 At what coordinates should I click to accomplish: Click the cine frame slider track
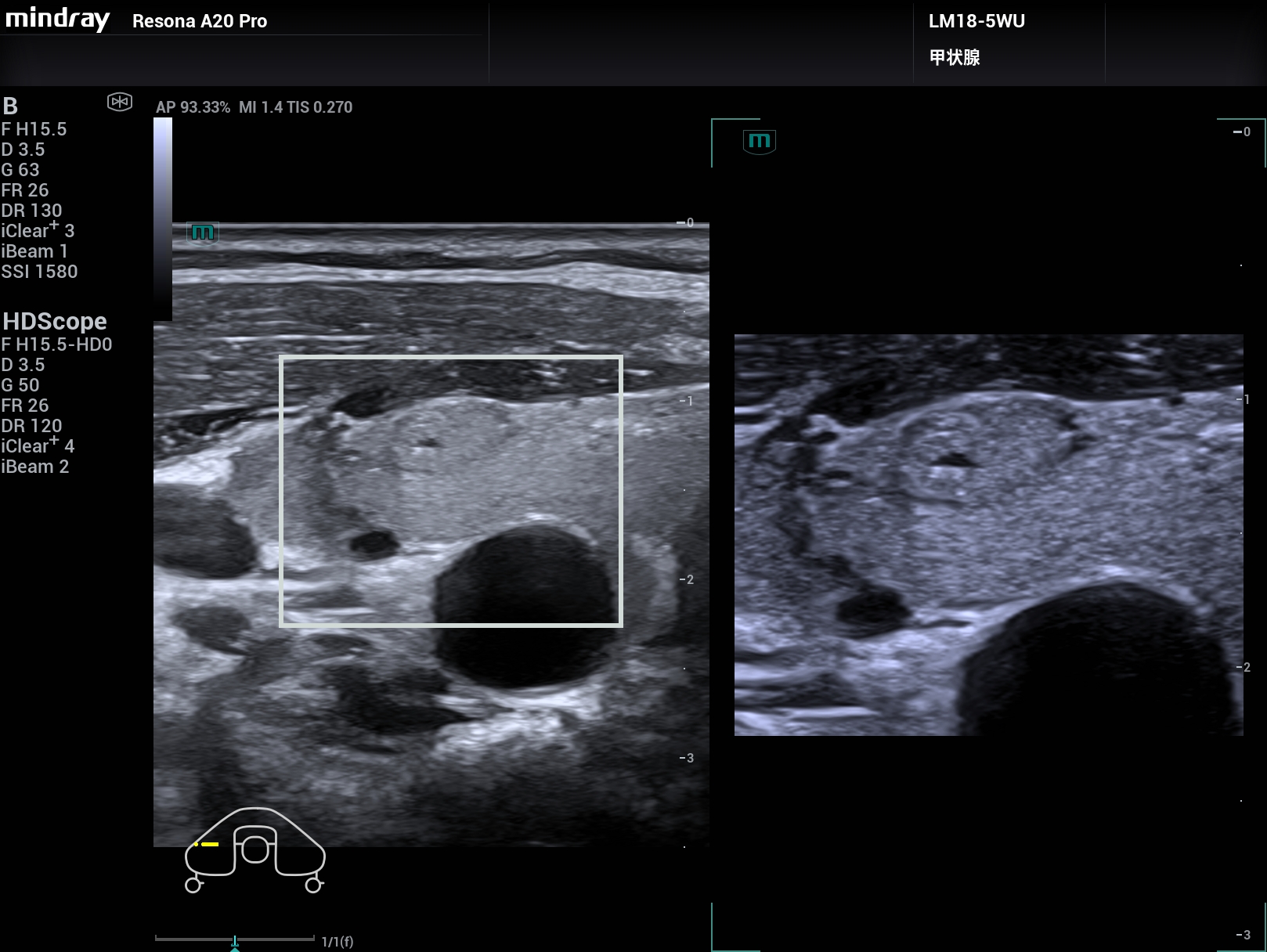[235, 938]
